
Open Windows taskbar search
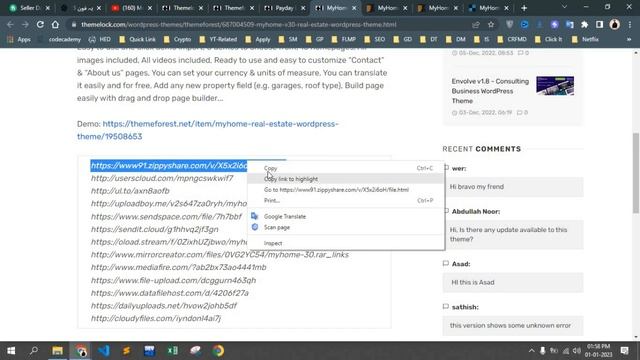click(34, 351)
